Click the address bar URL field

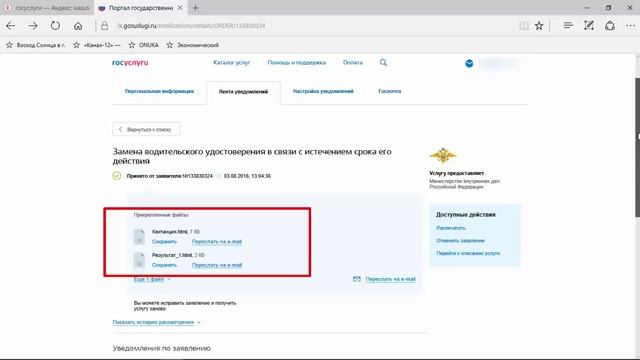310,26
